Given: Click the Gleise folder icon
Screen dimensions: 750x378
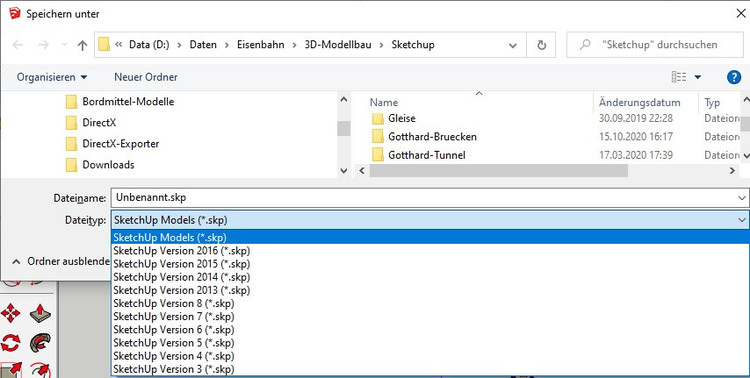Looking at the screenshot, I should pyautogui.click(x=377, y=118).
